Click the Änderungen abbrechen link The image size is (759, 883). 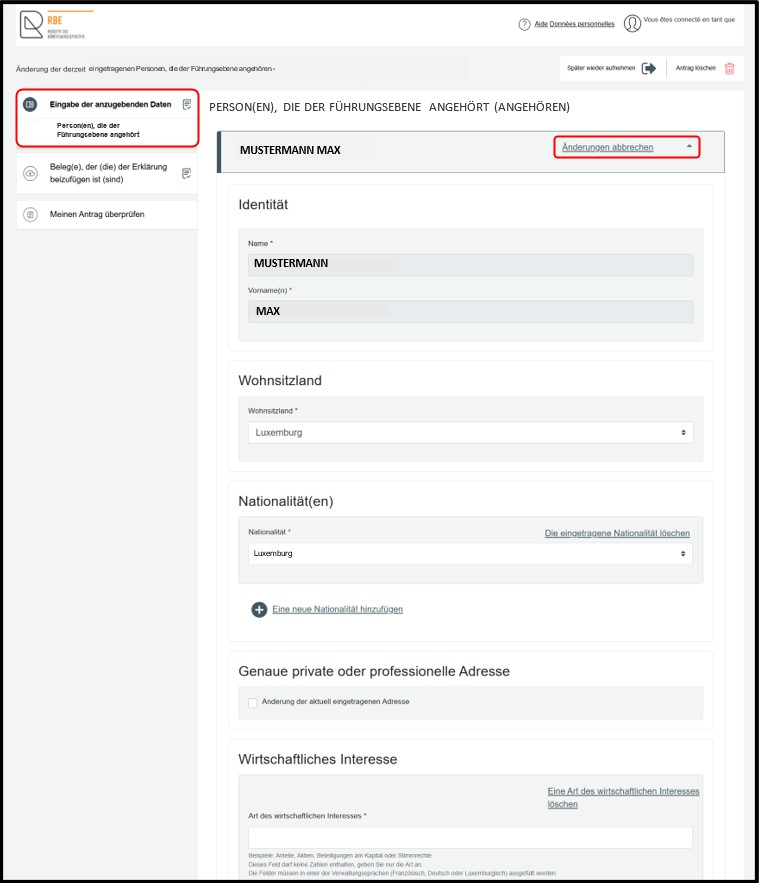[608, 147]
